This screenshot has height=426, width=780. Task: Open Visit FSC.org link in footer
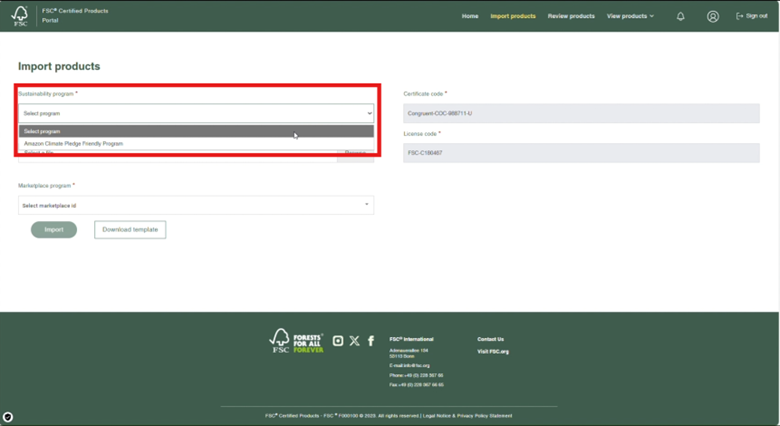pyautogui.click(x=493, y=352)
